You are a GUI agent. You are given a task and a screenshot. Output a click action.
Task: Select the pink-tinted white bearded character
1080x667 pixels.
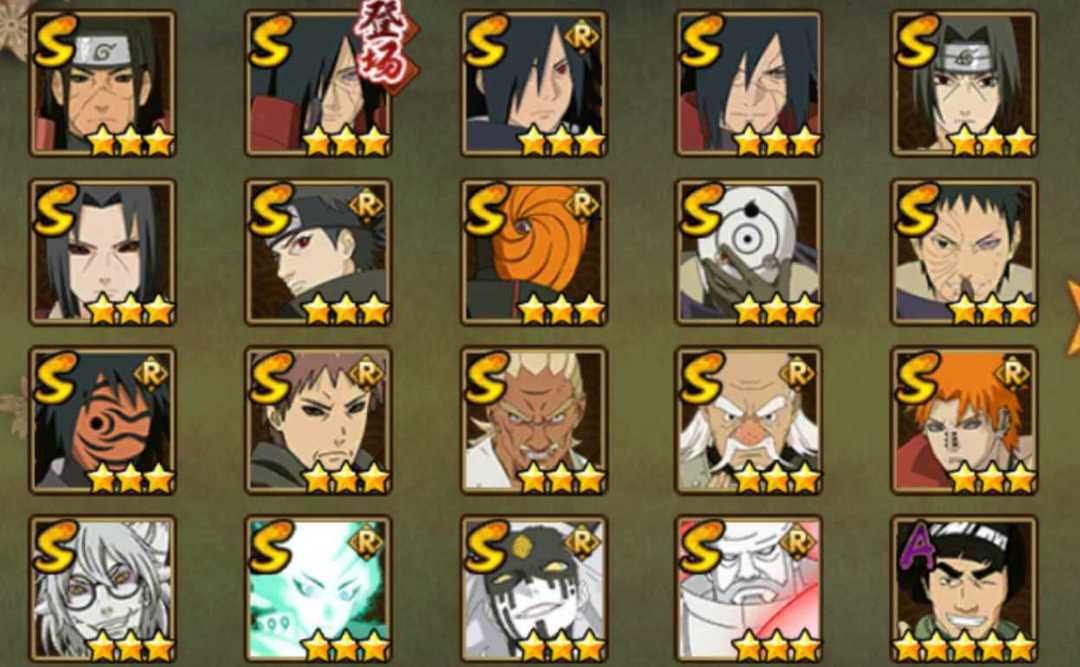[x=749, y=589]
